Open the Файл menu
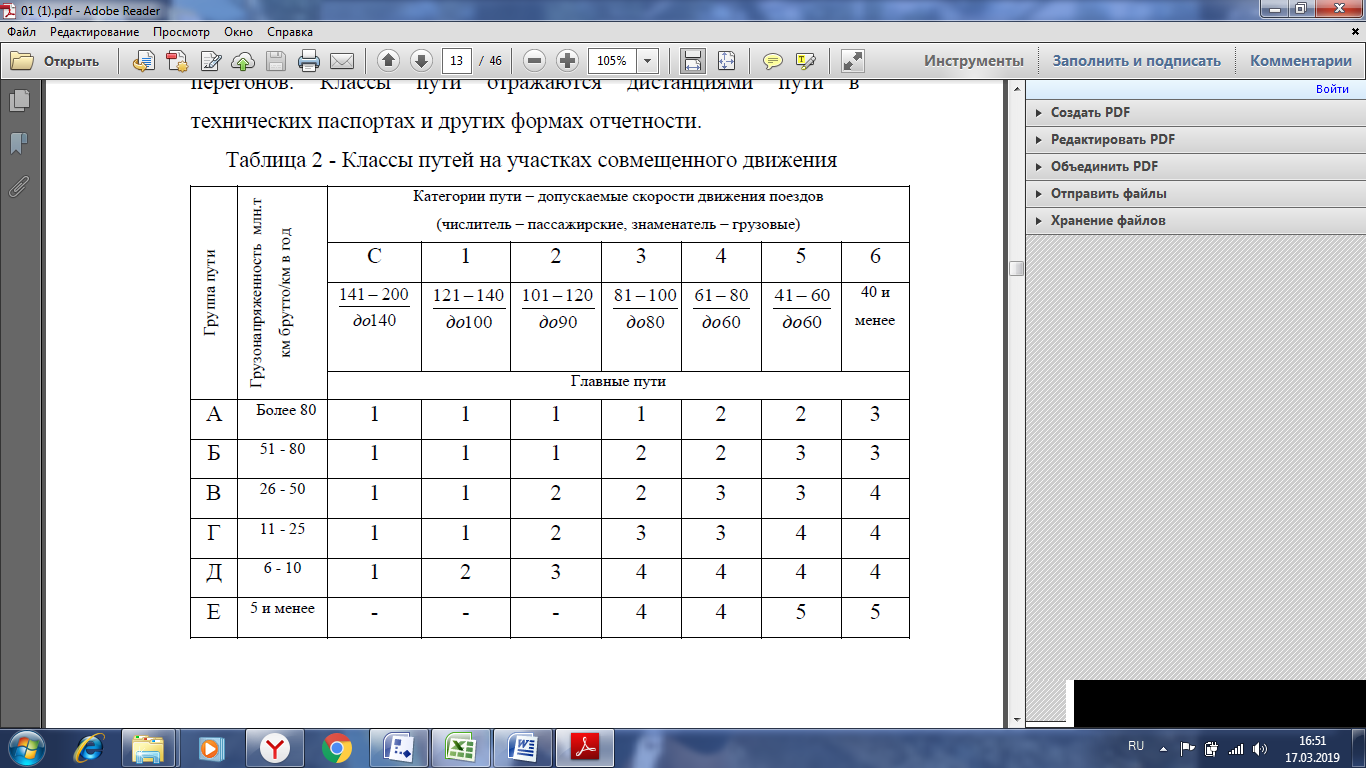1366x768 pixels. (x=21, y=32)
